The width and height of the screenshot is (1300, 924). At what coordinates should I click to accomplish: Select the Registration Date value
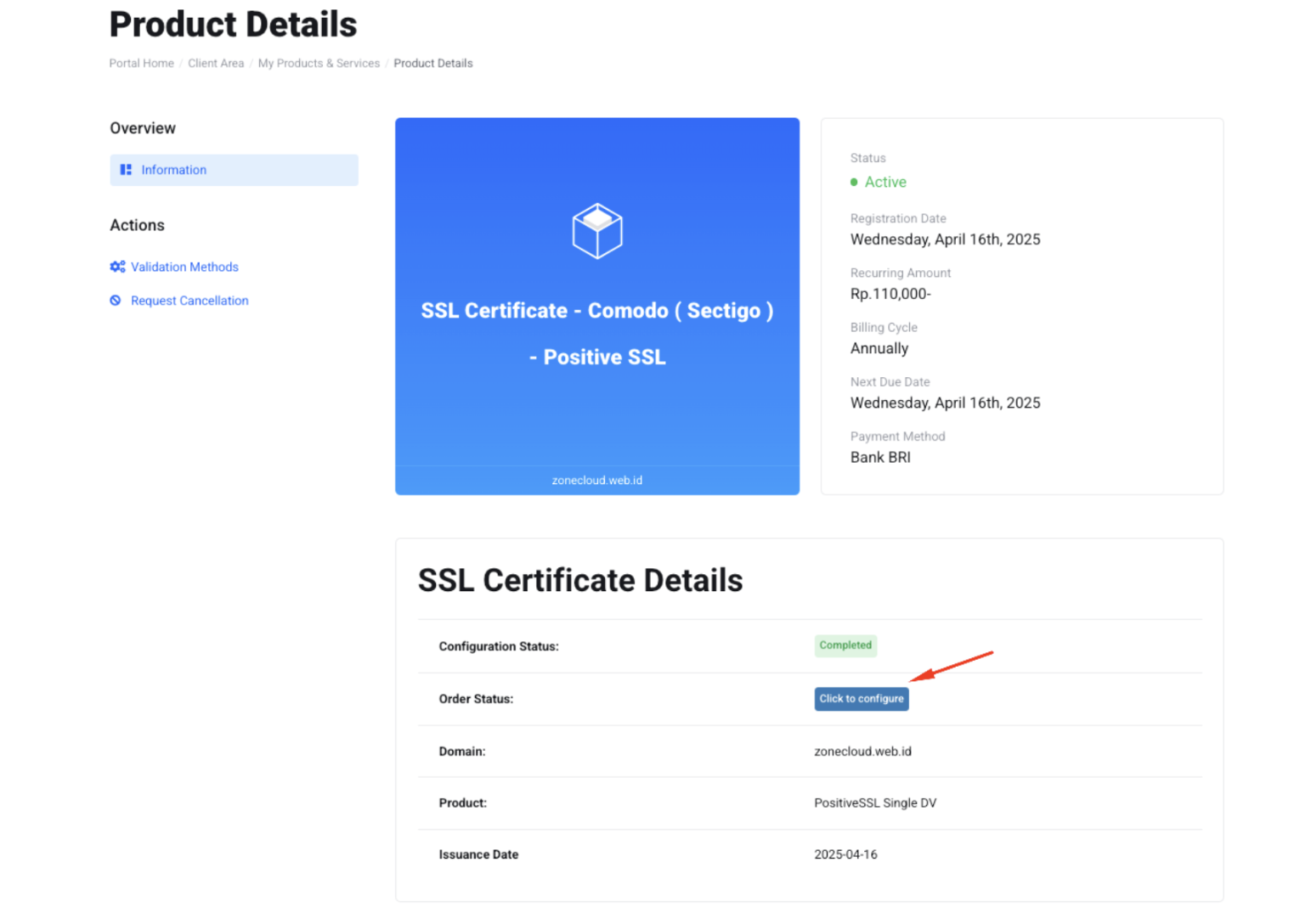point(945,239)
